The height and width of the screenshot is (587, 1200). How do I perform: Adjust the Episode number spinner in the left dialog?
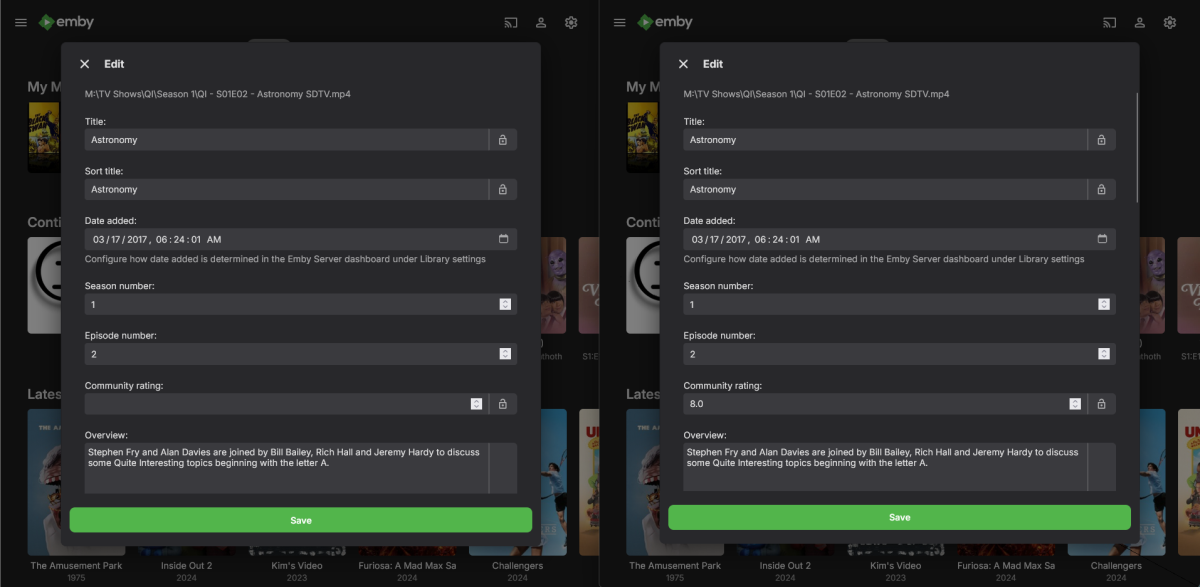(505, 354)
